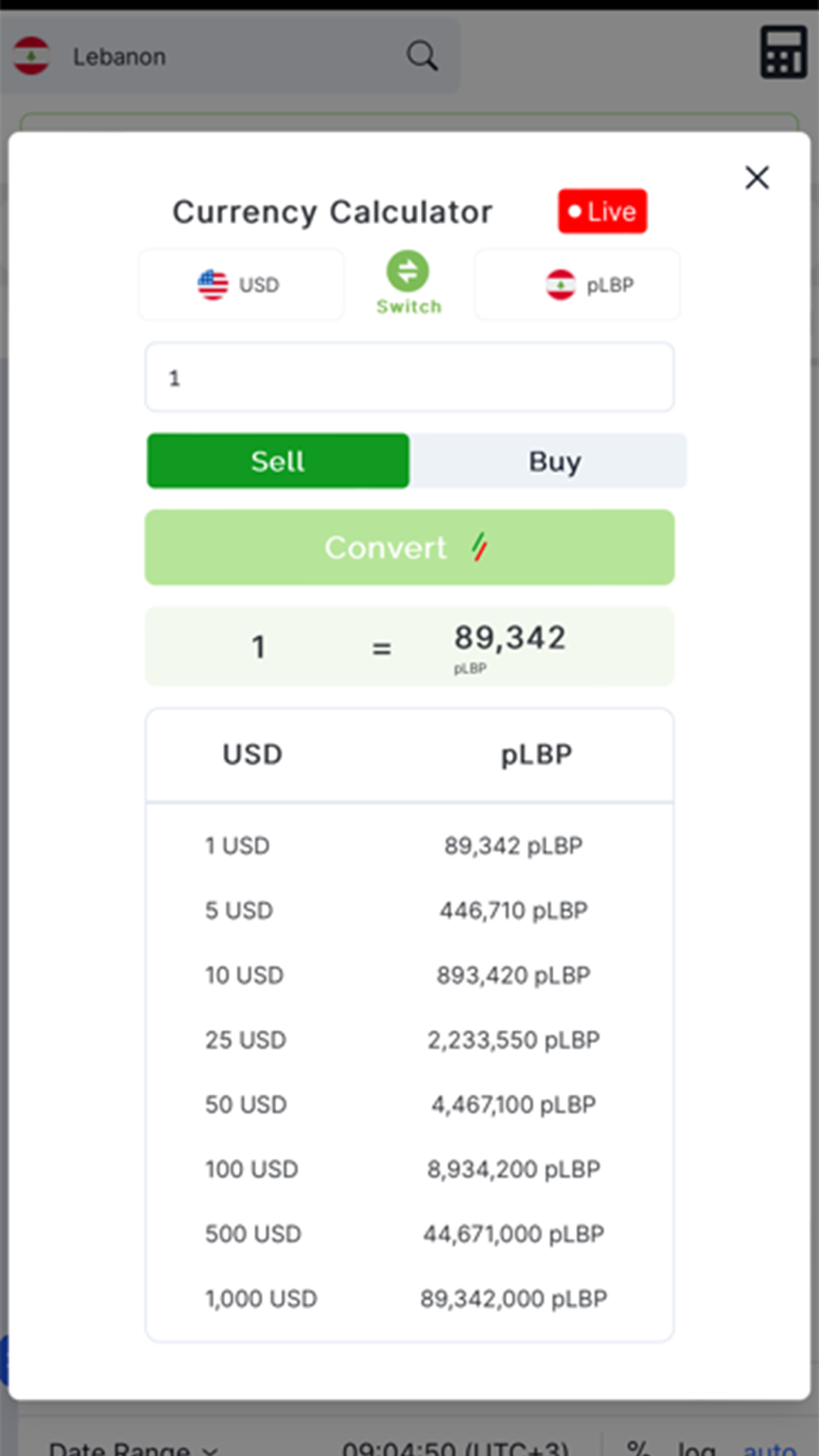Click the 100 USD conversion row

pos(408,1169)
